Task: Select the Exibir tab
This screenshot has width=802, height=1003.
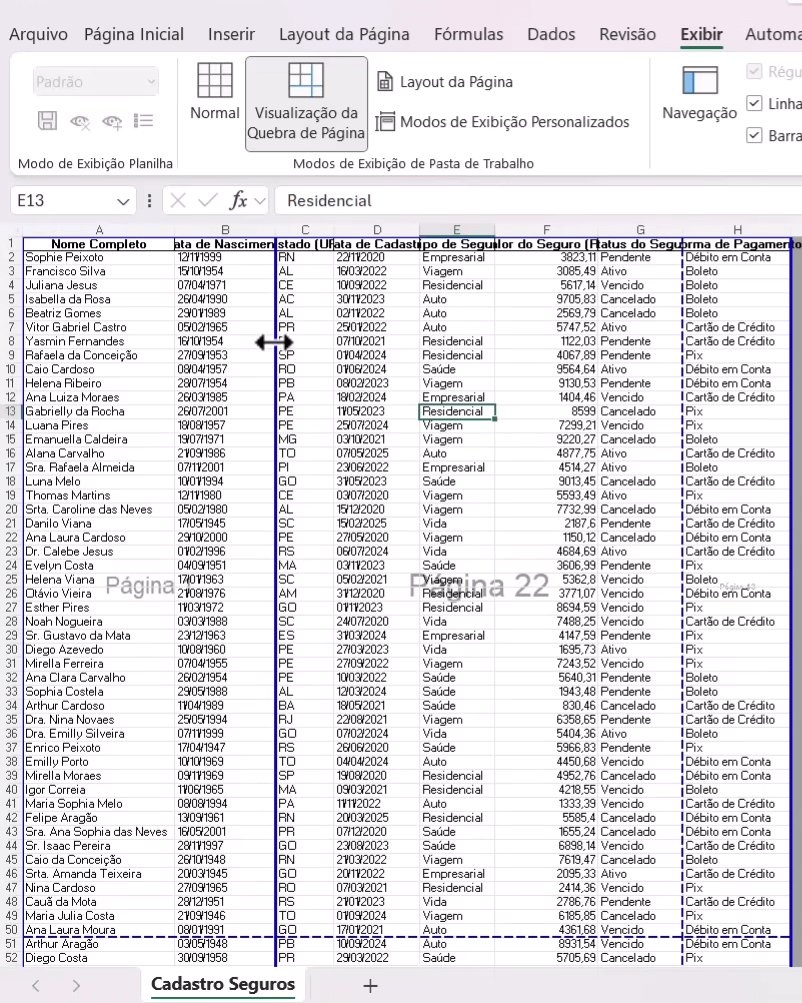Action: [702, 34]
